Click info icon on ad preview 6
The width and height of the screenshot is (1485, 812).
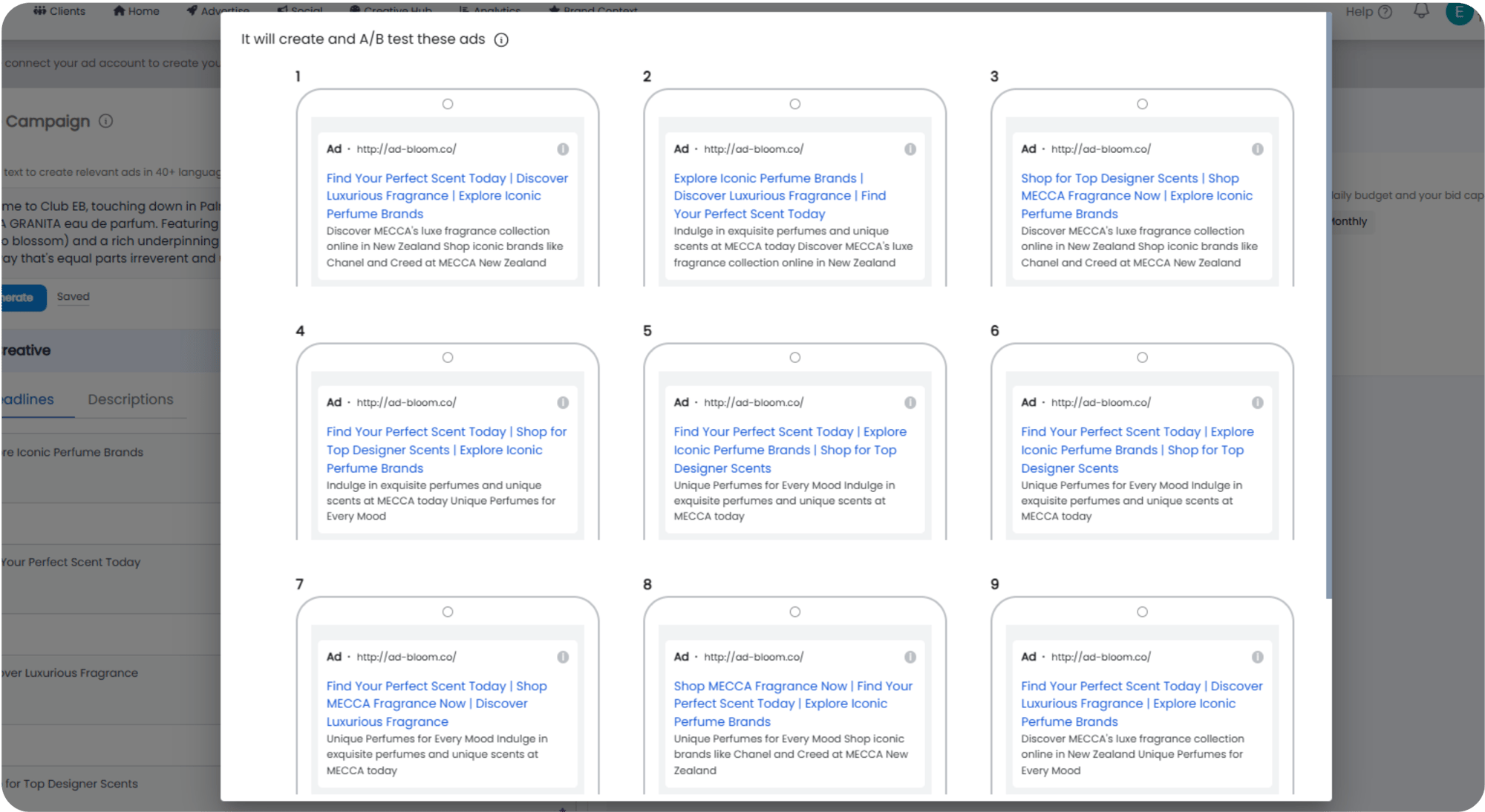tap(1257, 402)
